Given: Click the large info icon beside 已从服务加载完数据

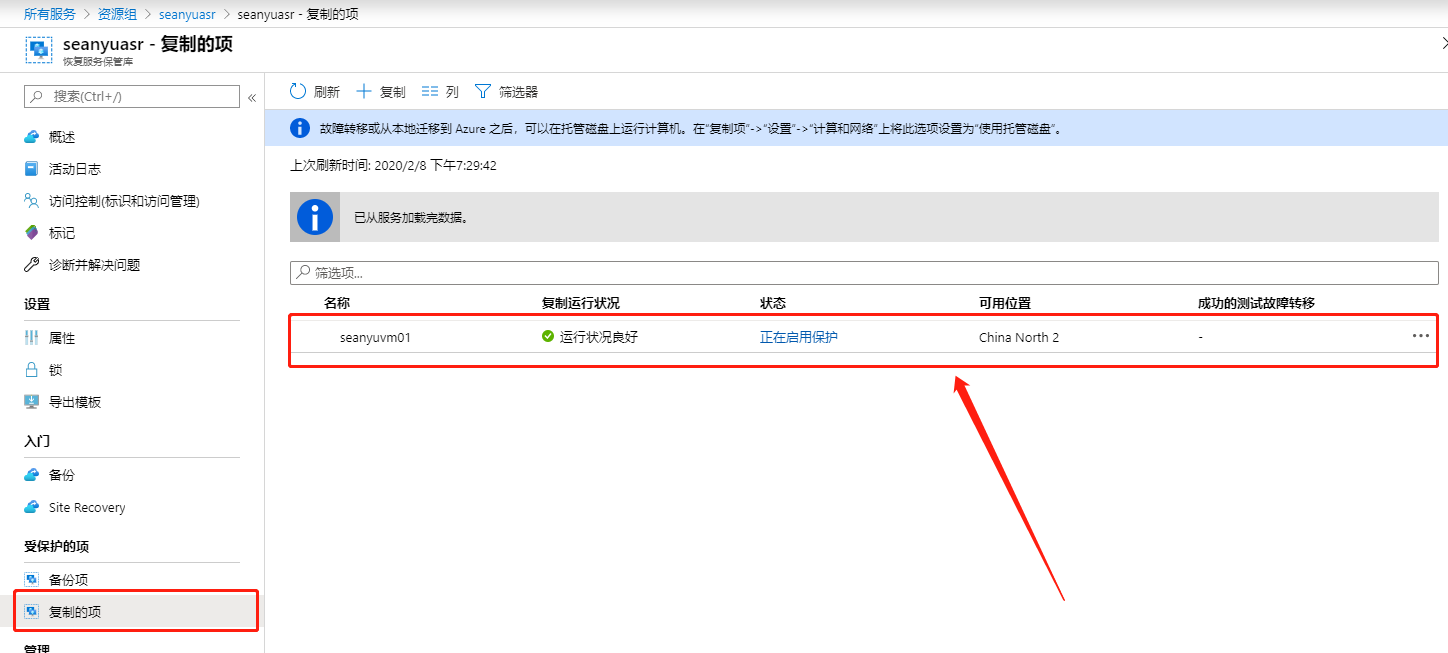Looking at the screenshot, I should pyautogui.click(x=315, y=217).
